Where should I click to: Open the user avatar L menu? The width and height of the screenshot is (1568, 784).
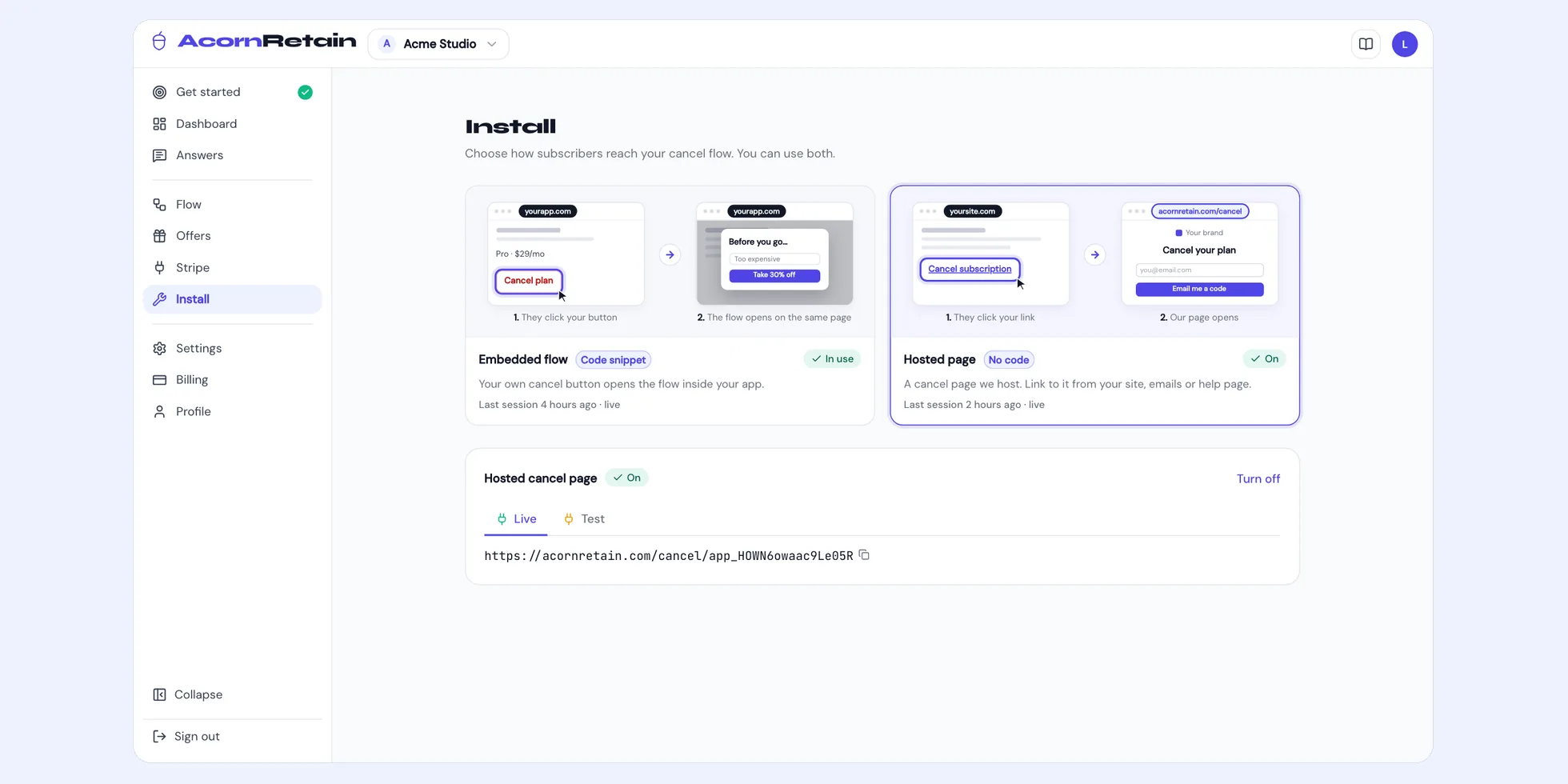click(x=1404, y=44)
